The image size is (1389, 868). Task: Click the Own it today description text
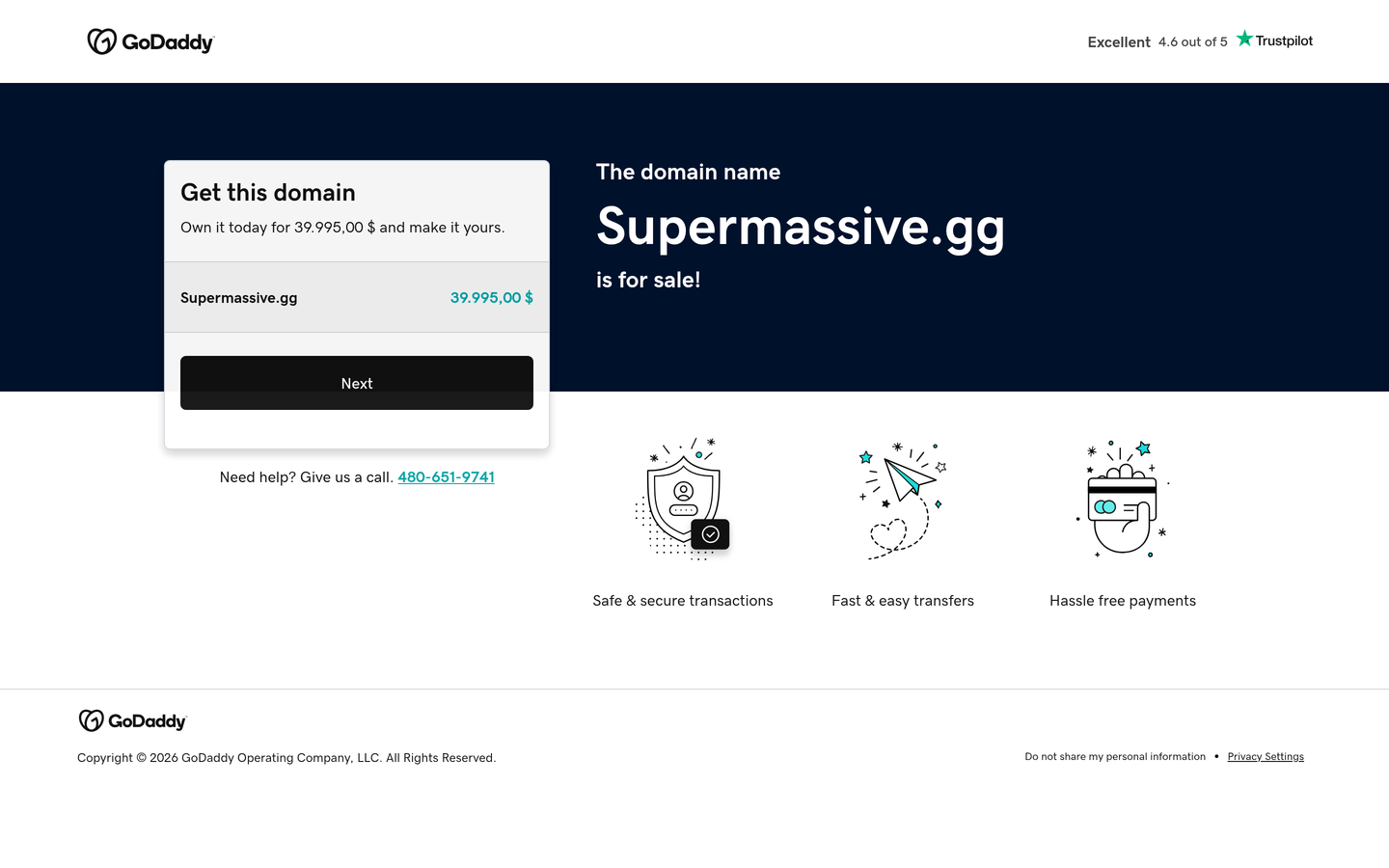(x=342, y=228)
